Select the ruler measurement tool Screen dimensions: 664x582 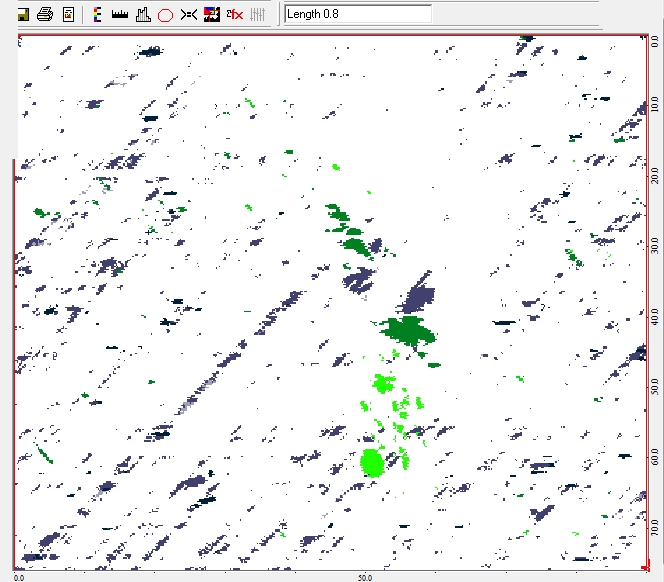(120, 14)
